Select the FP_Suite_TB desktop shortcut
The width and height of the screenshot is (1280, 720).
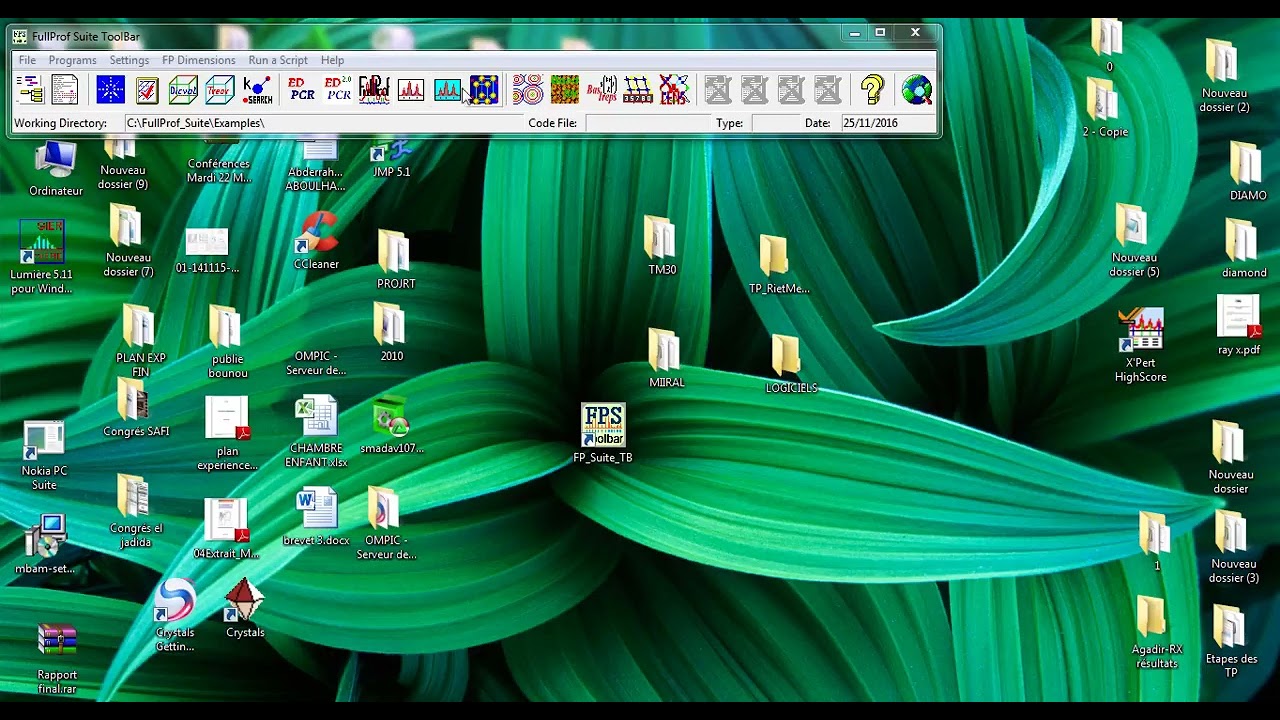[x=603, y=434]
